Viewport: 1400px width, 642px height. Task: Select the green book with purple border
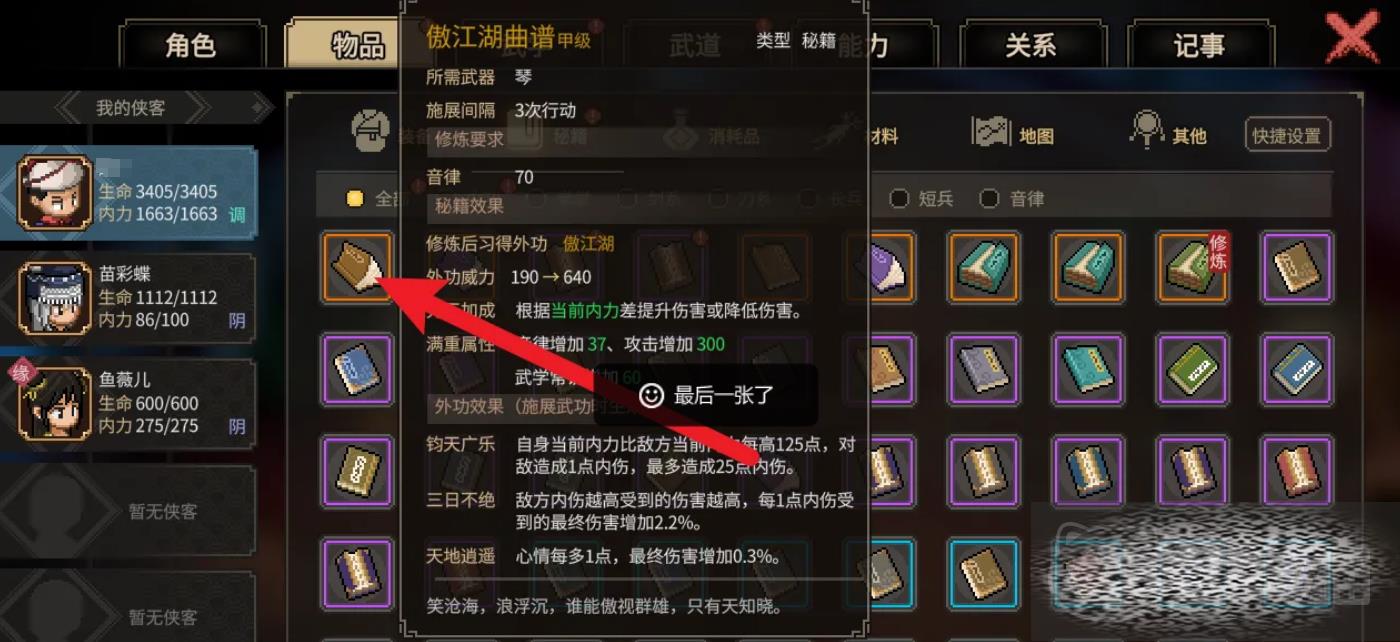pos(1191,369)
